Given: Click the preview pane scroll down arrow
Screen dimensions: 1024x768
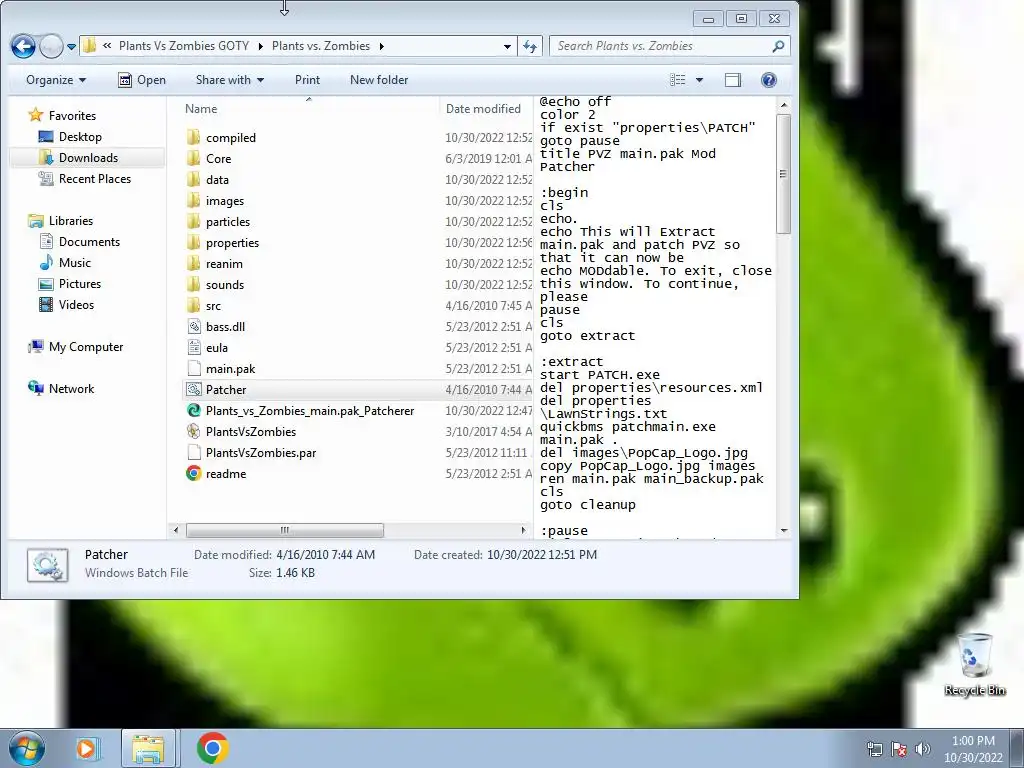Looking at the screenshot, I should pos(784,531).
